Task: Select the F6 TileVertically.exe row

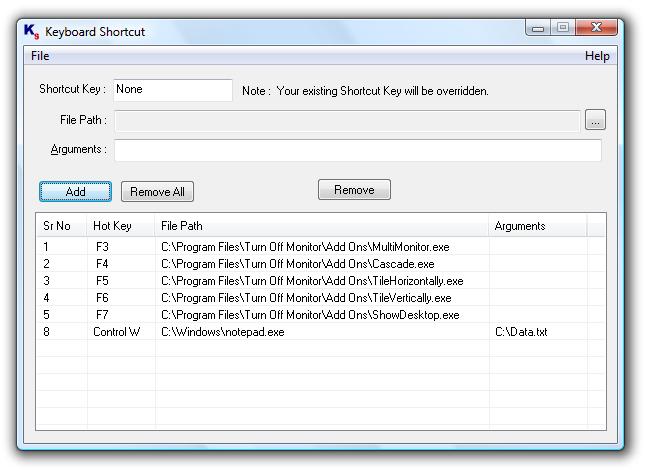Action: click(321, 298)
